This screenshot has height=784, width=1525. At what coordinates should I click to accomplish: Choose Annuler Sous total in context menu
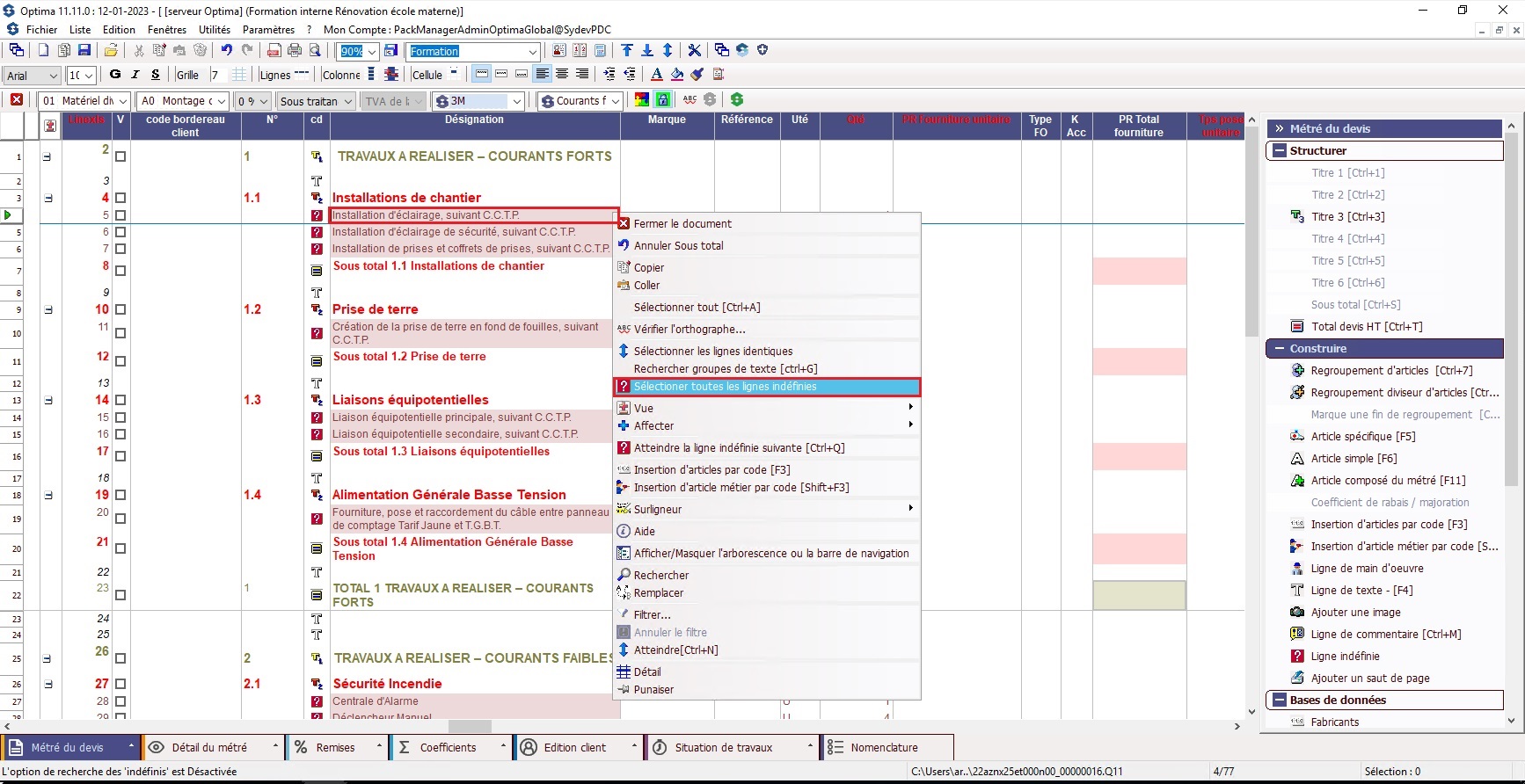[767, 246]
